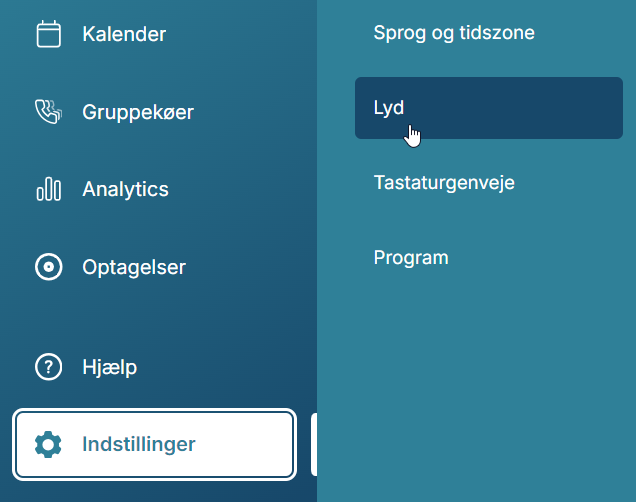Open Sprog og tidszone settings
Image resolution: width=636 pixels, height=502 pixels.
pos(454,33)
